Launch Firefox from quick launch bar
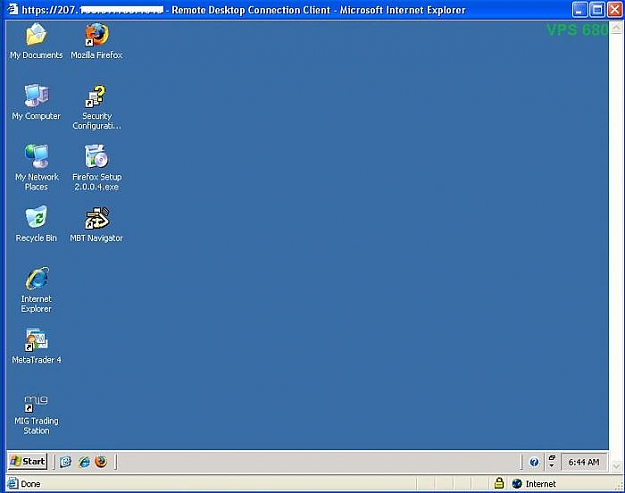The width and height of the screenshot is (625, 493). tap(101, 462)
